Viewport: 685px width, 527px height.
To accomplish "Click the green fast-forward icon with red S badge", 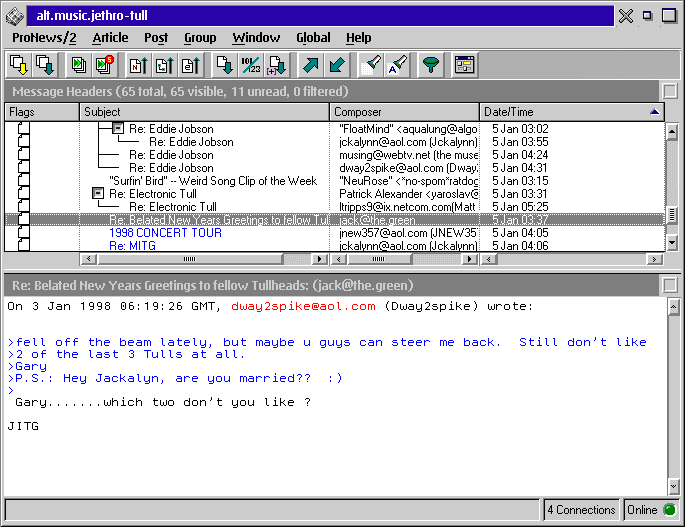I will point(104,65).
